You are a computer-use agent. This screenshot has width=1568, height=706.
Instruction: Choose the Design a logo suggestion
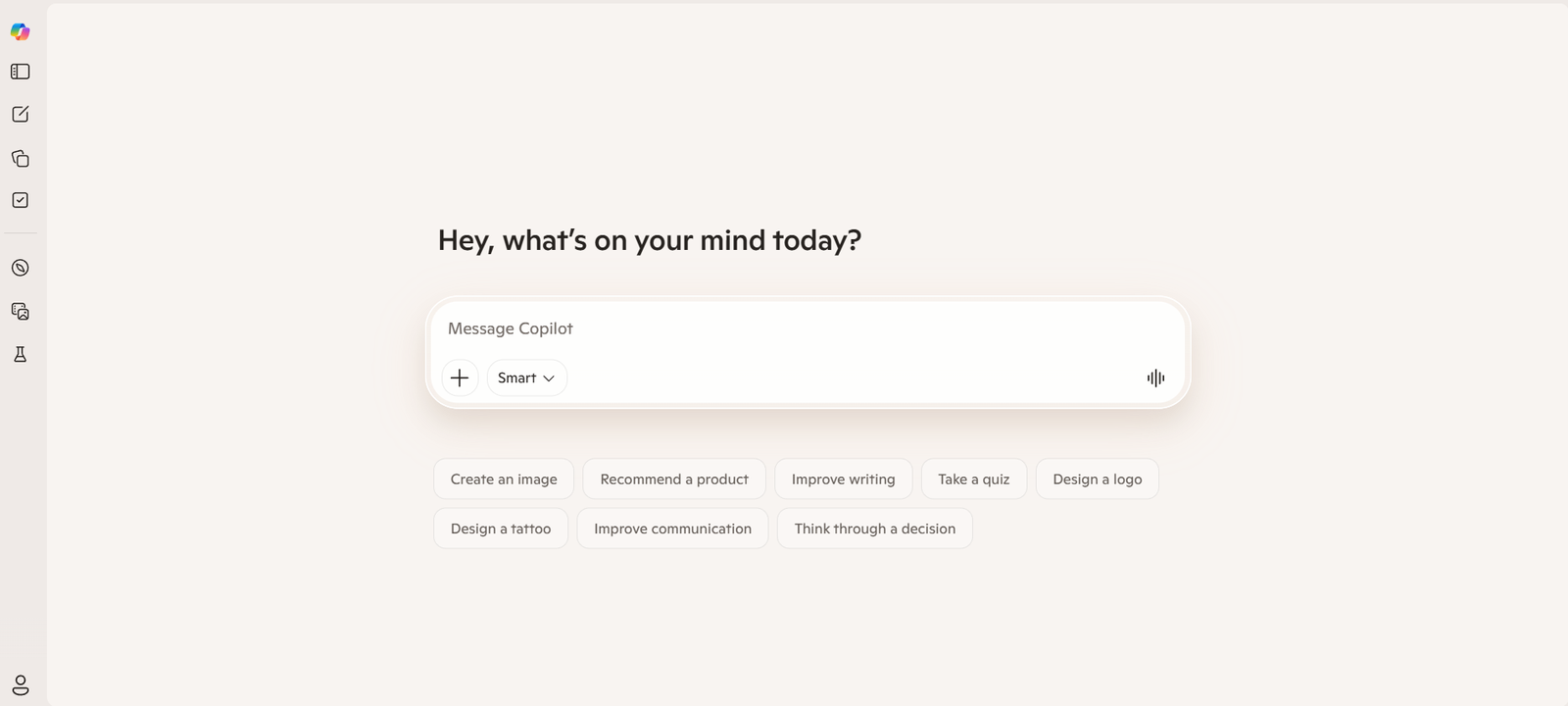click(x=1097, y=479)
